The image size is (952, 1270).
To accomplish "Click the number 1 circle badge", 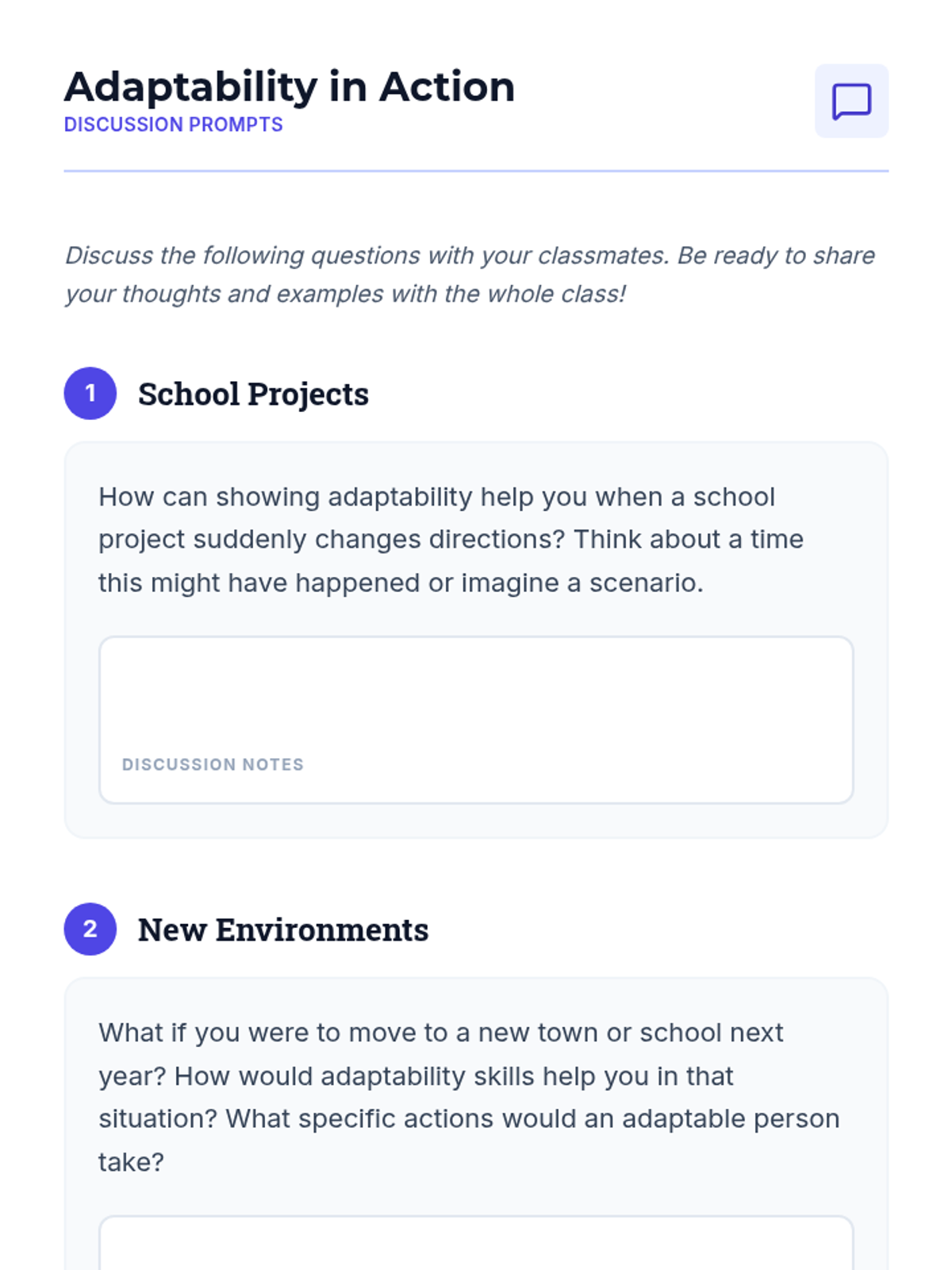I will [90, 393].
